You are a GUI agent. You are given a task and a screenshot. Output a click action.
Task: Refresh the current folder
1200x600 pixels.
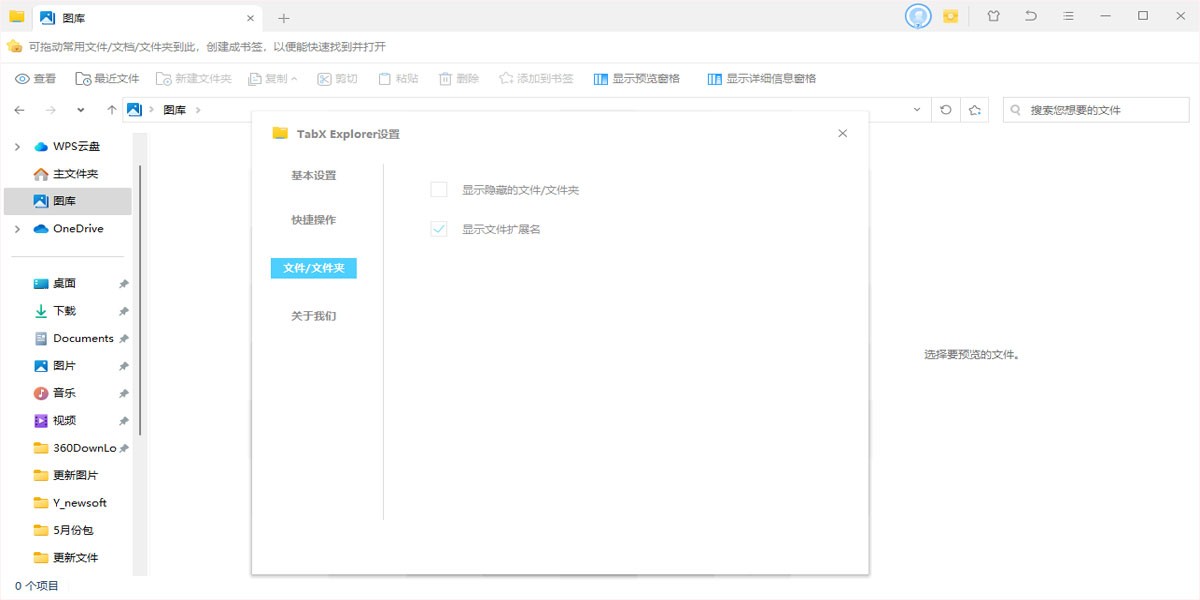click(x=946, y=110)
